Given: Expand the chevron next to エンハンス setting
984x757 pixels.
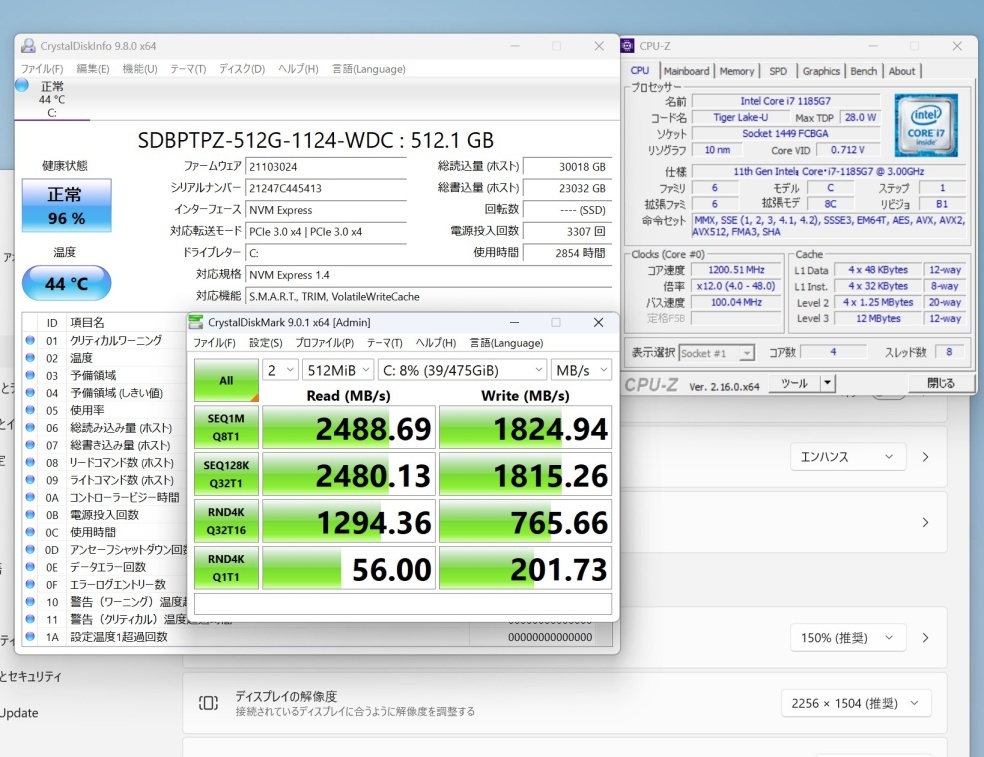Looking at the screenshot, I should click(926, 457).
